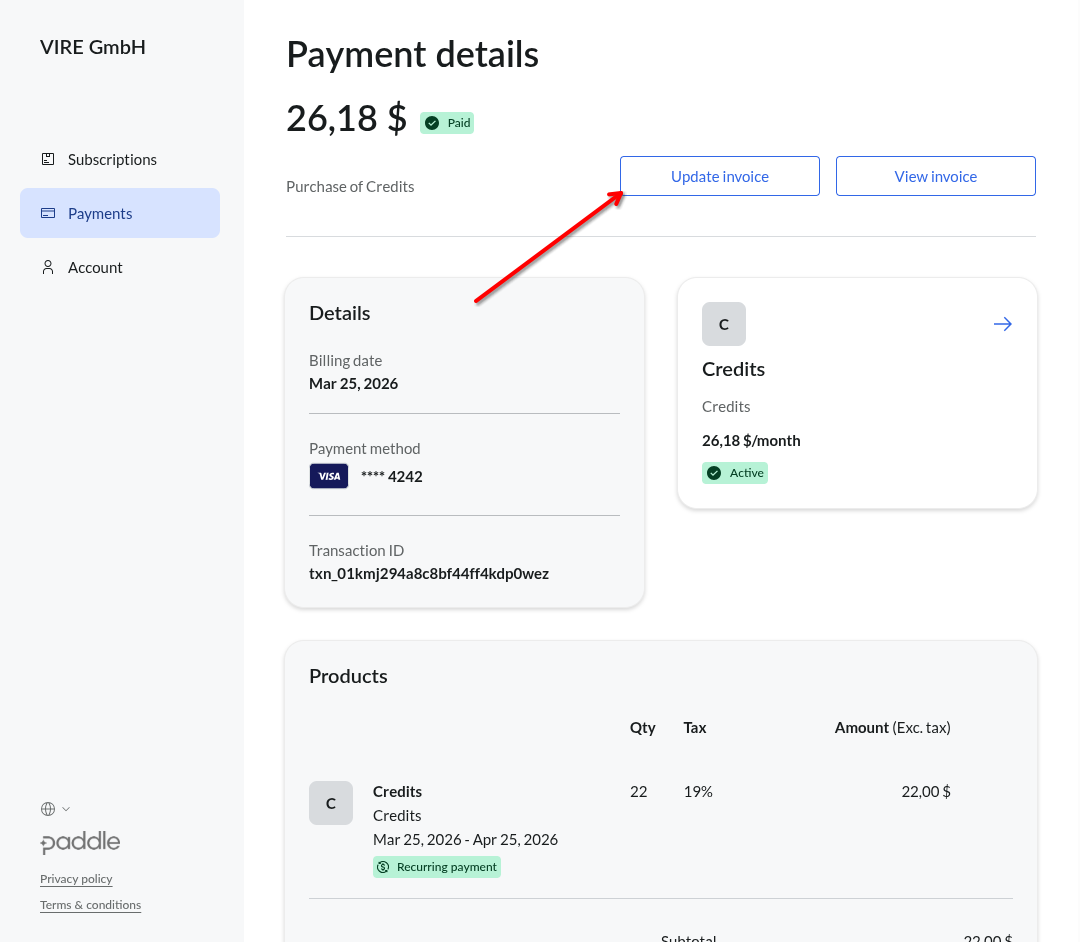Click the Paddle logo
The width and height of the screenshot is (1080, 942).
(80, 842)
